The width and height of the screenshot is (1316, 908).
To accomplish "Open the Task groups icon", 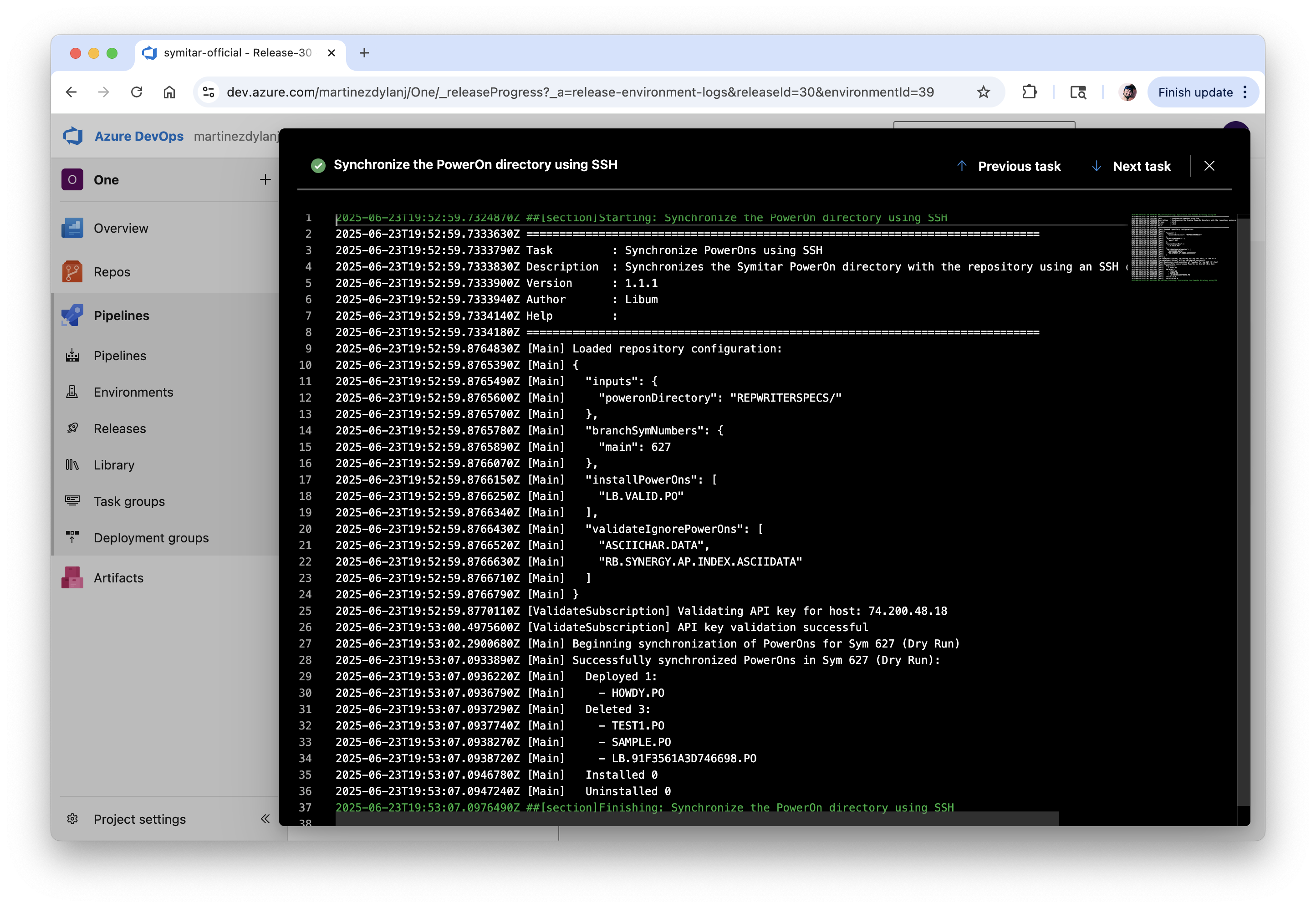I will pos(72,501).
